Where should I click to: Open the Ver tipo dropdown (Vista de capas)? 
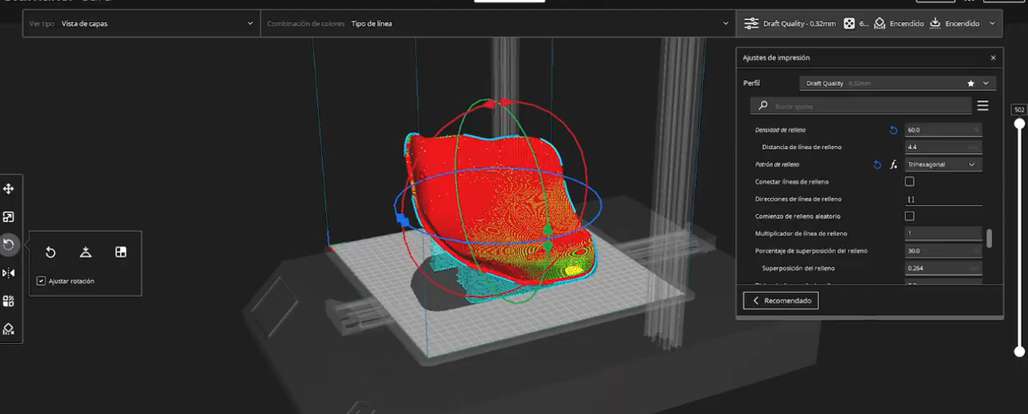point(140,24)
